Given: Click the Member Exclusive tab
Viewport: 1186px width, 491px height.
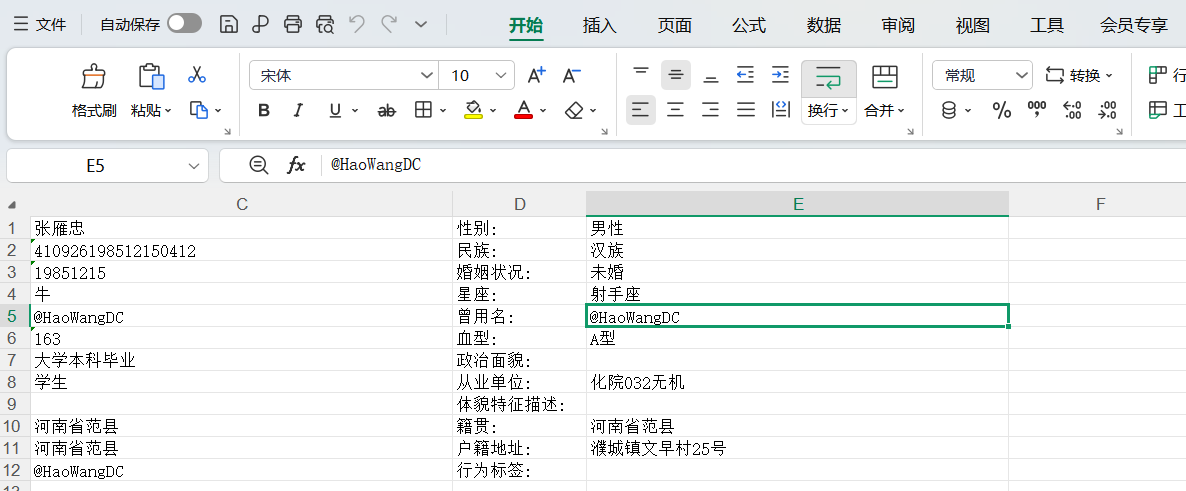Looking at the screenshot, I should pos(1134,26).
